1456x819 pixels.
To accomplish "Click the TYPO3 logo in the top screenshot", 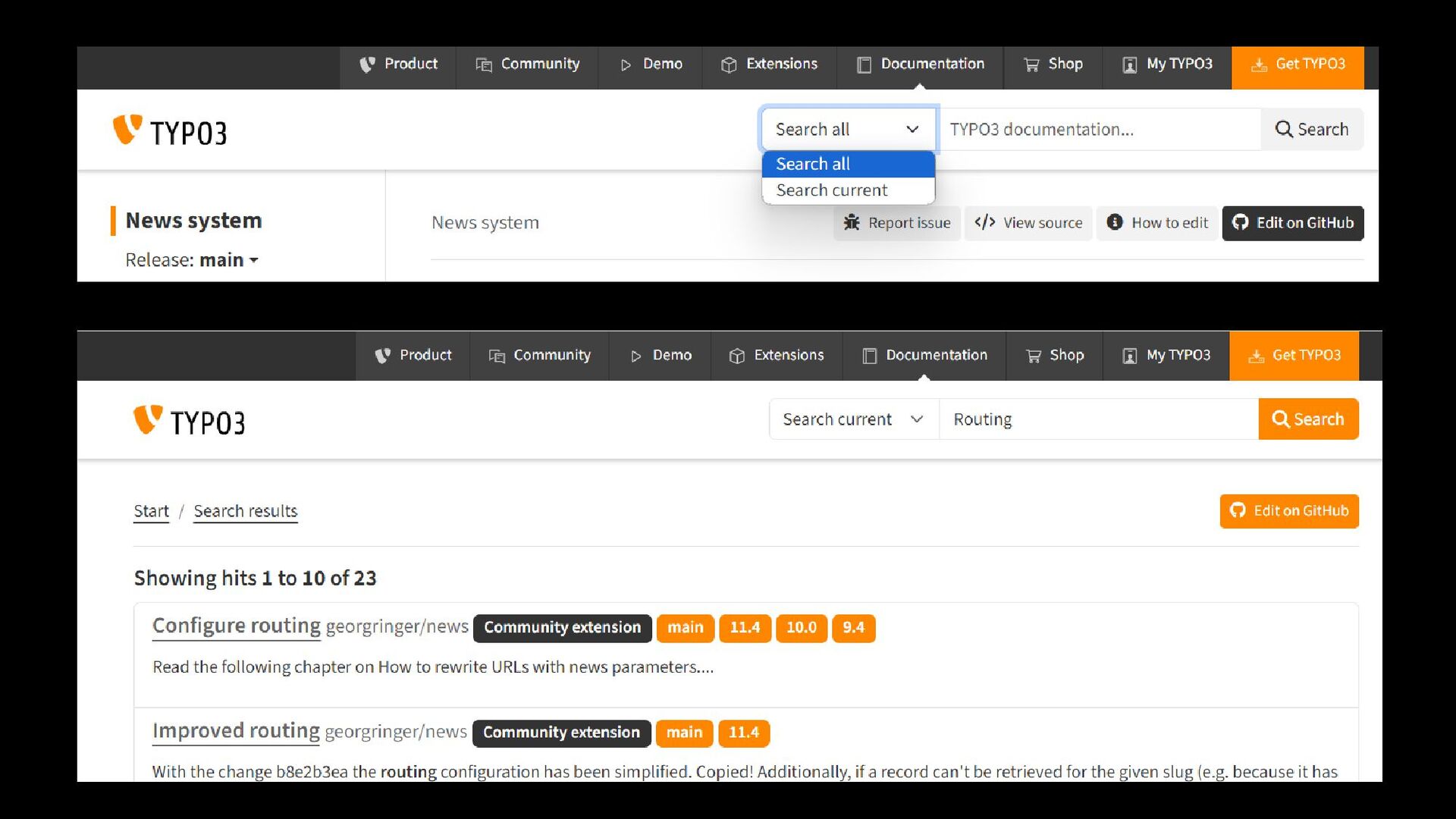I will pyautogui.click(x=170, y=130).
